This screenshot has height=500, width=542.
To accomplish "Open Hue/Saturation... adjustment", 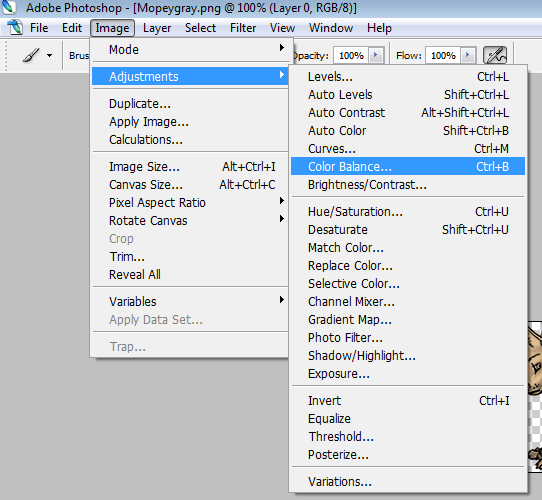I will 408,212.
